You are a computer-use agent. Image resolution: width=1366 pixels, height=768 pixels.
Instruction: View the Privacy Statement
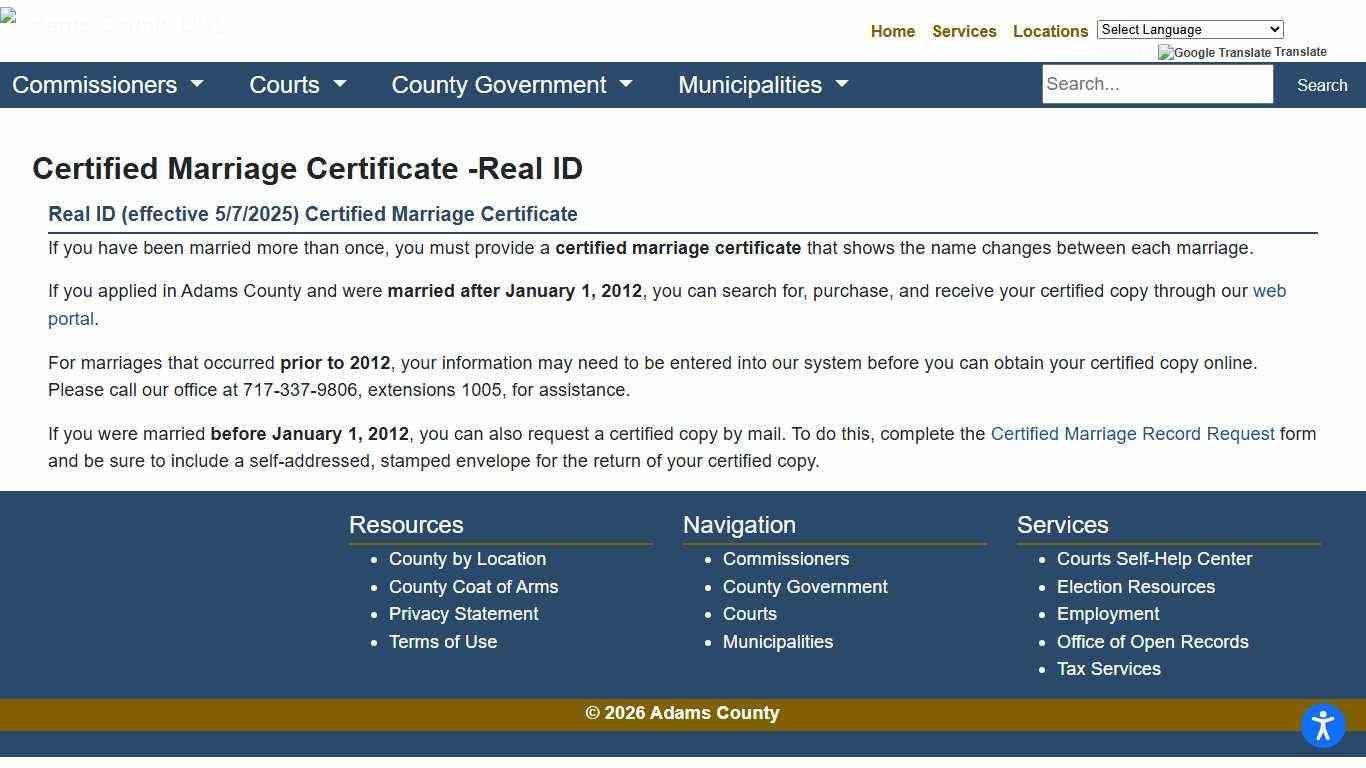pyautogui.click(x=464, y=614)
